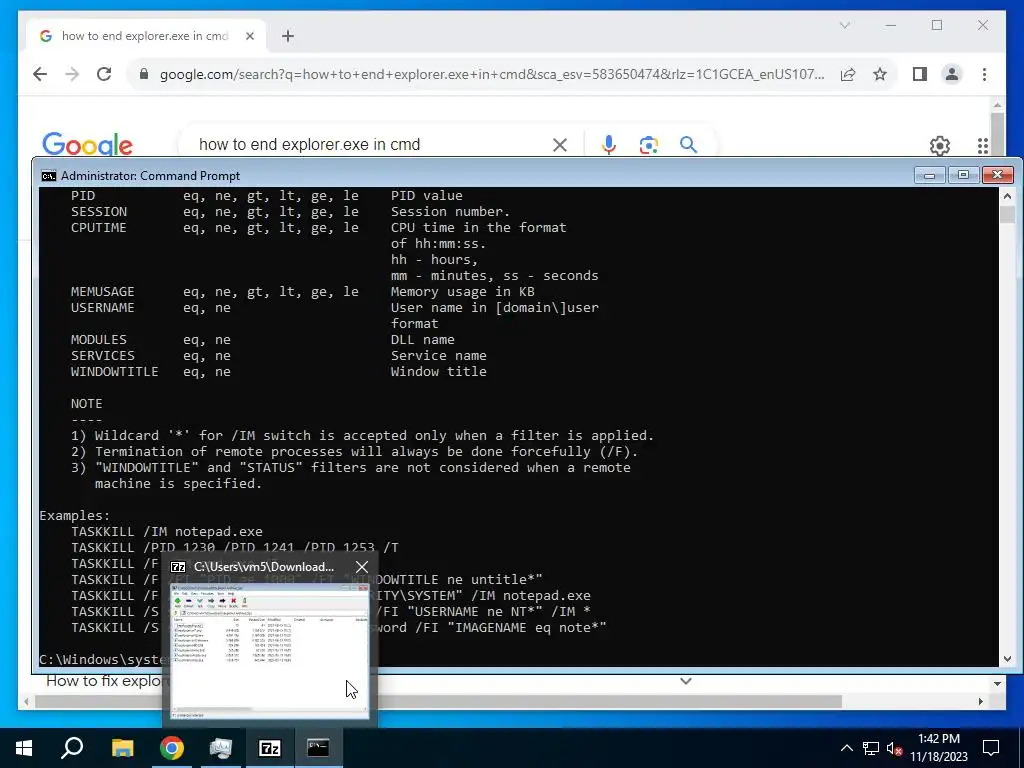Open Windows taskbar search
Image resolution: width=1024 pixels, height=768 pixels.
pos(72,748)
